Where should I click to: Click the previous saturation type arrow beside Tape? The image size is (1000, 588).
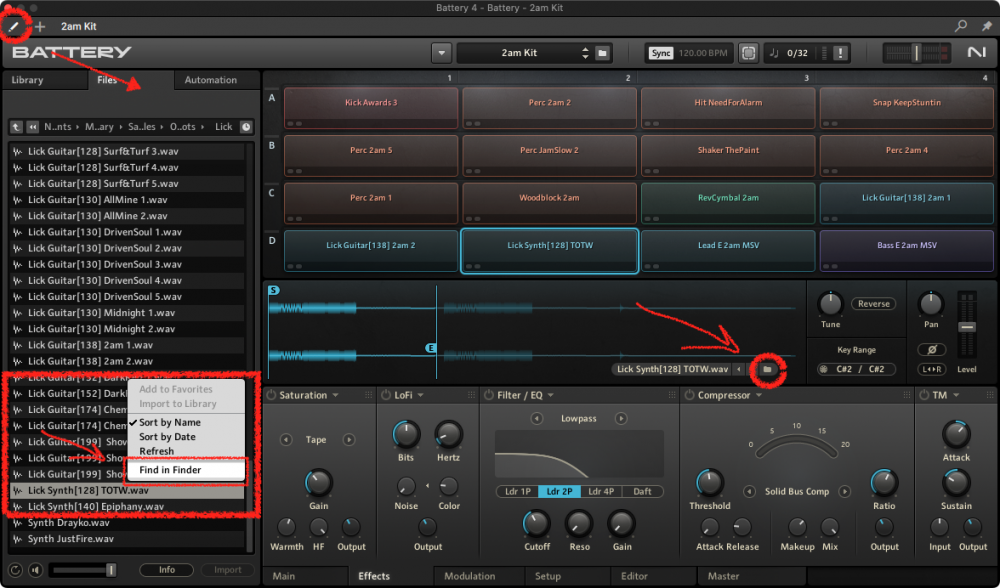[286, 440]
